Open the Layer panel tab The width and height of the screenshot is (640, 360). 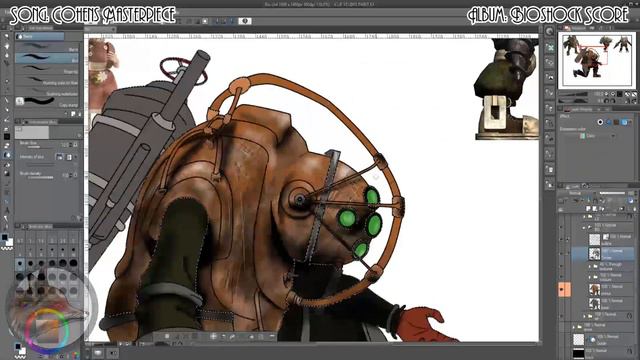[573, 186]
